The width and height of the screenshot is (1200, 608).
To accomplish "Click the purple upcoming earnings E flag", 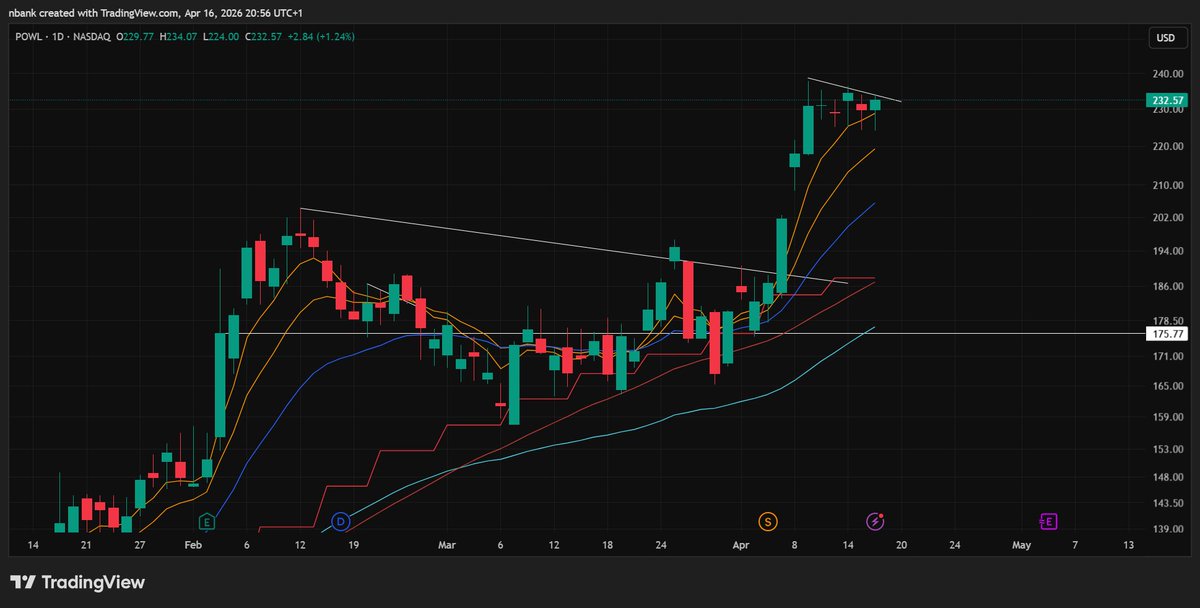I will (x=1047, y=521).
